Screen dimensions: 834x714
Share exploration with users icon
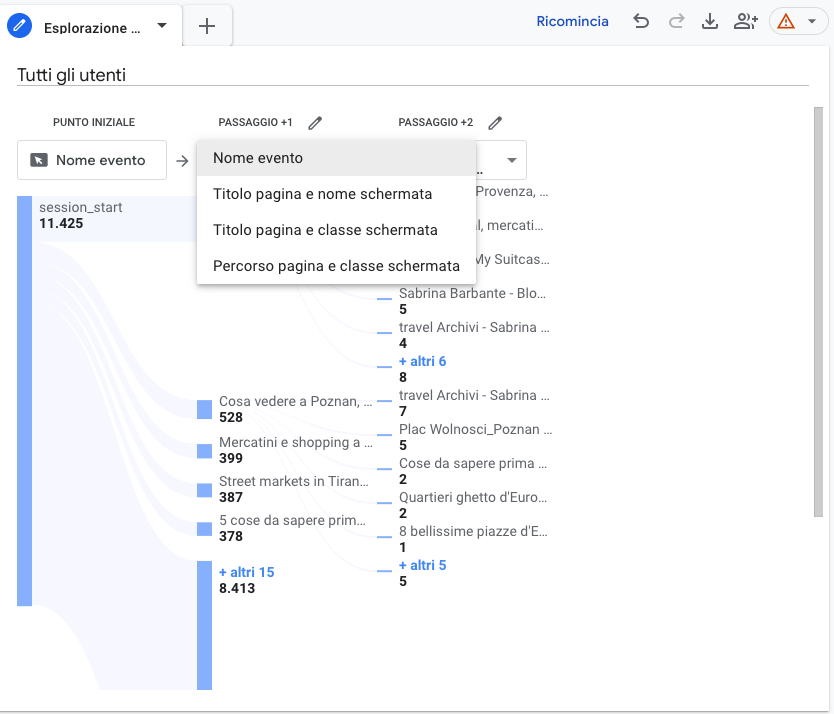(x=745, y=22)
